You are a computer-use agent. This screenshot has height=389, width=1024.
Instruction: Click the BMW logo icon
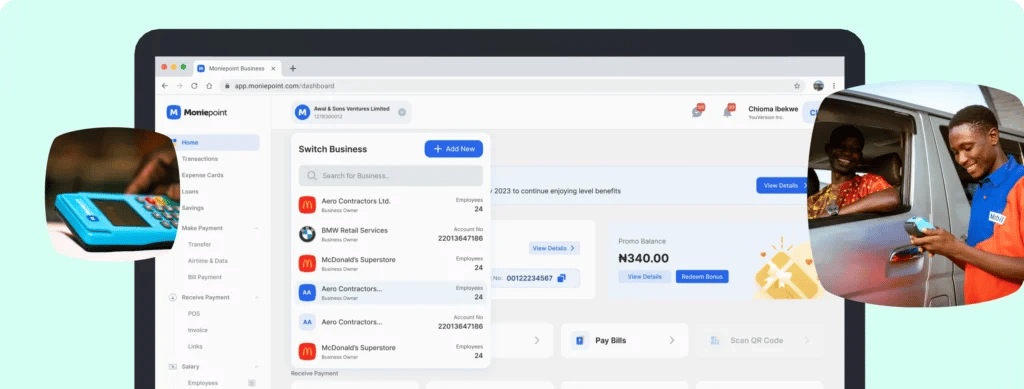[307, 234]
